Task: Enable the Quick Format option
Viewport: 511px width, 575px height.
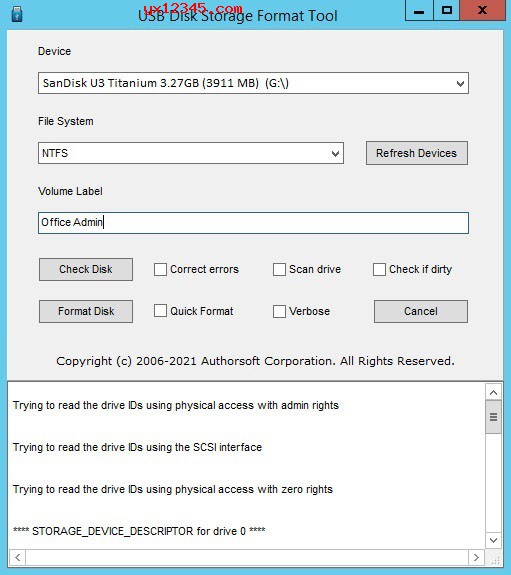Action: (x=160, y=311)
